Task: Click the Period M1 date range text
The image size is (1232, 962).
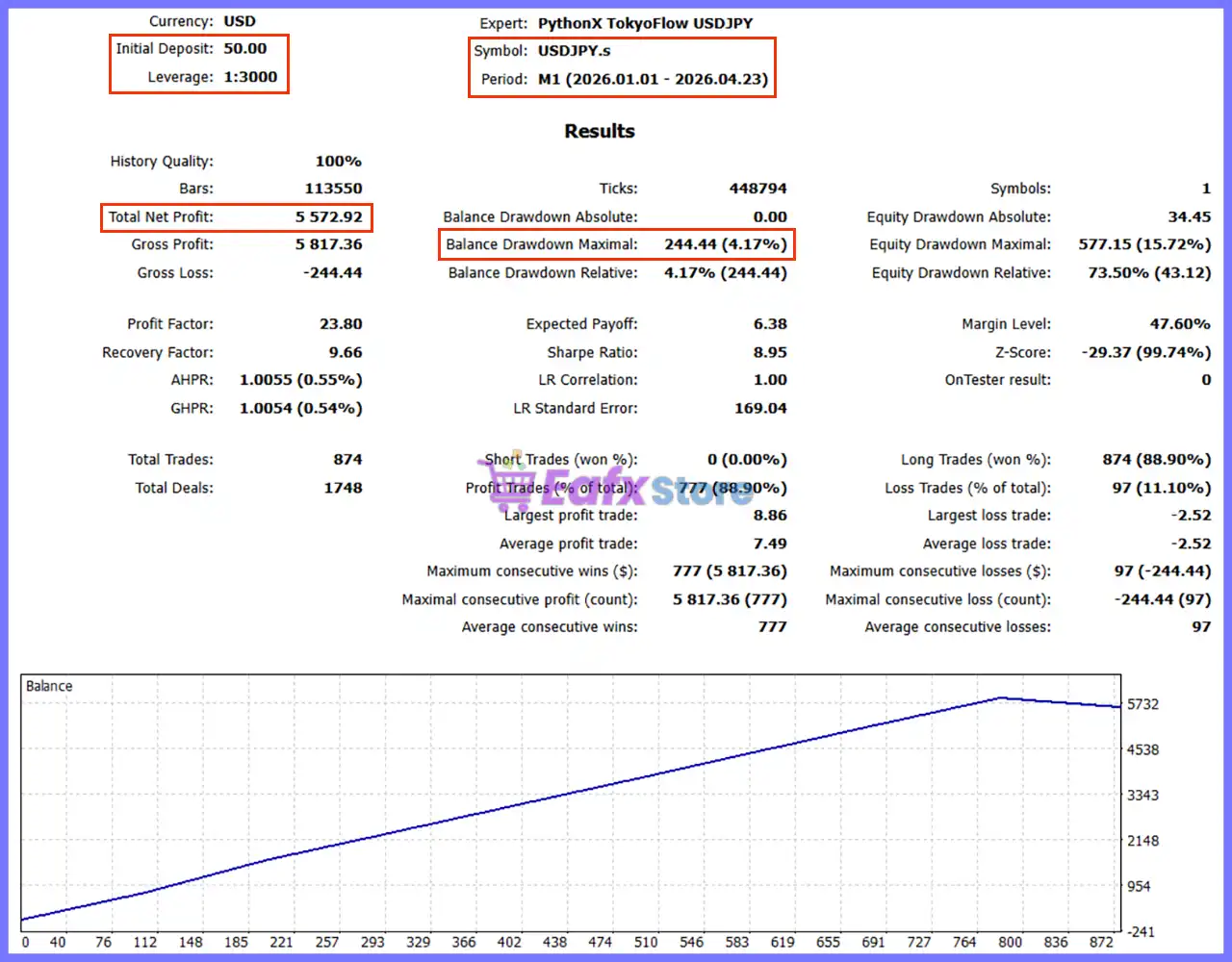Action: [x=653, y=79]
